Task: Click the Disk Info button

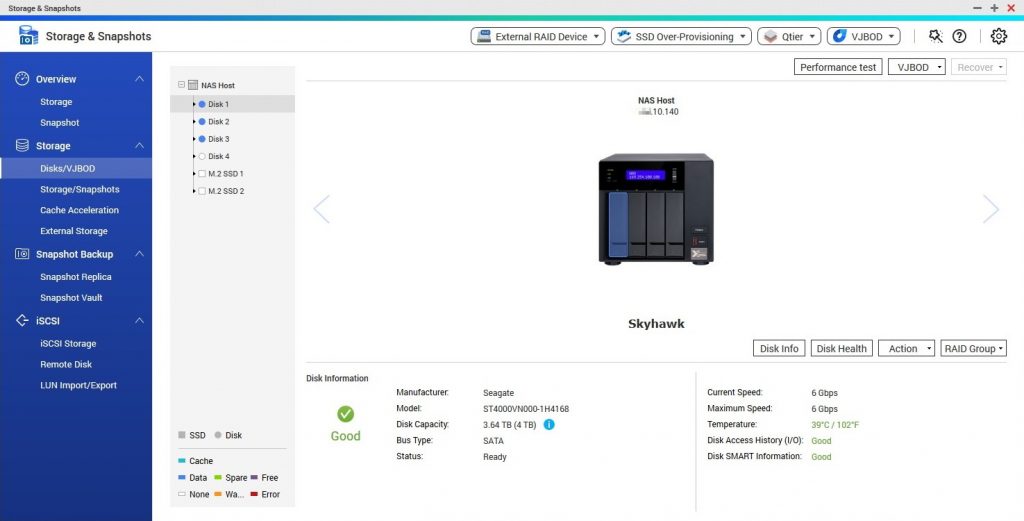Action: click(779, 349)
